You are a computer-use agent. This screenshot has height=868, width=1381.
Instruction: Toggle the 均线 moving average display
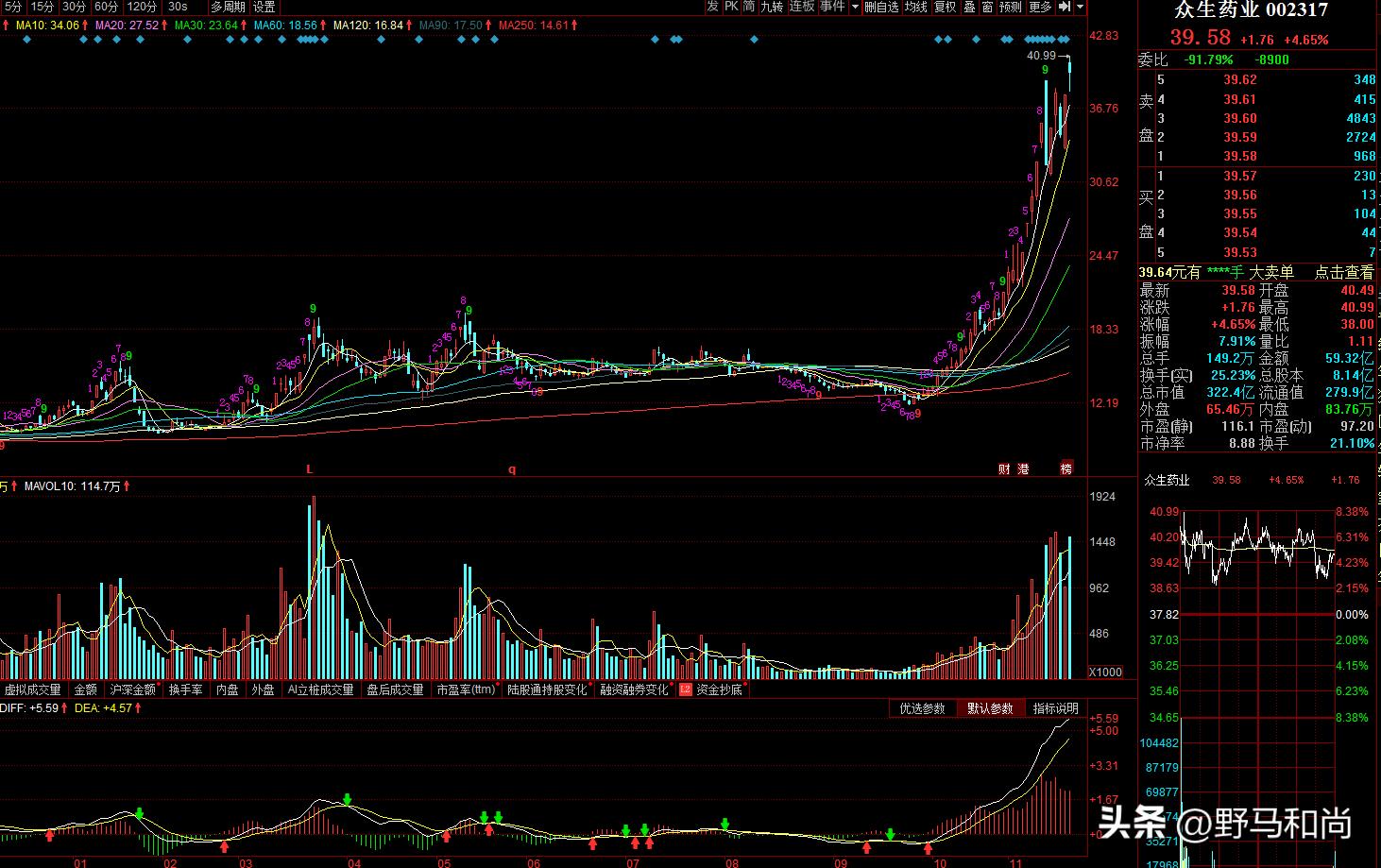click(915, 7)
